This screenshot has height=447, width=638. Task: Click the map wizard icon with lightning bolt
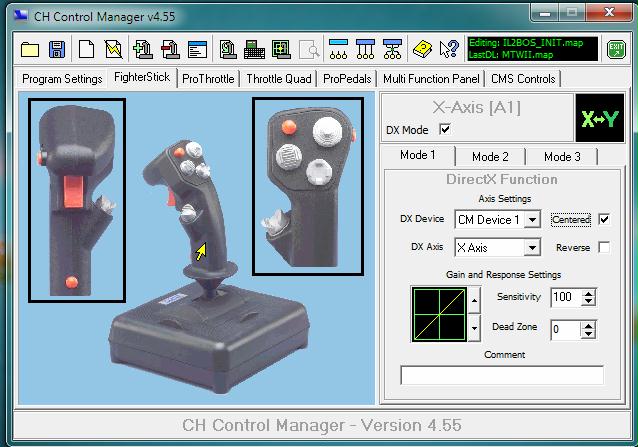[114, 50]
